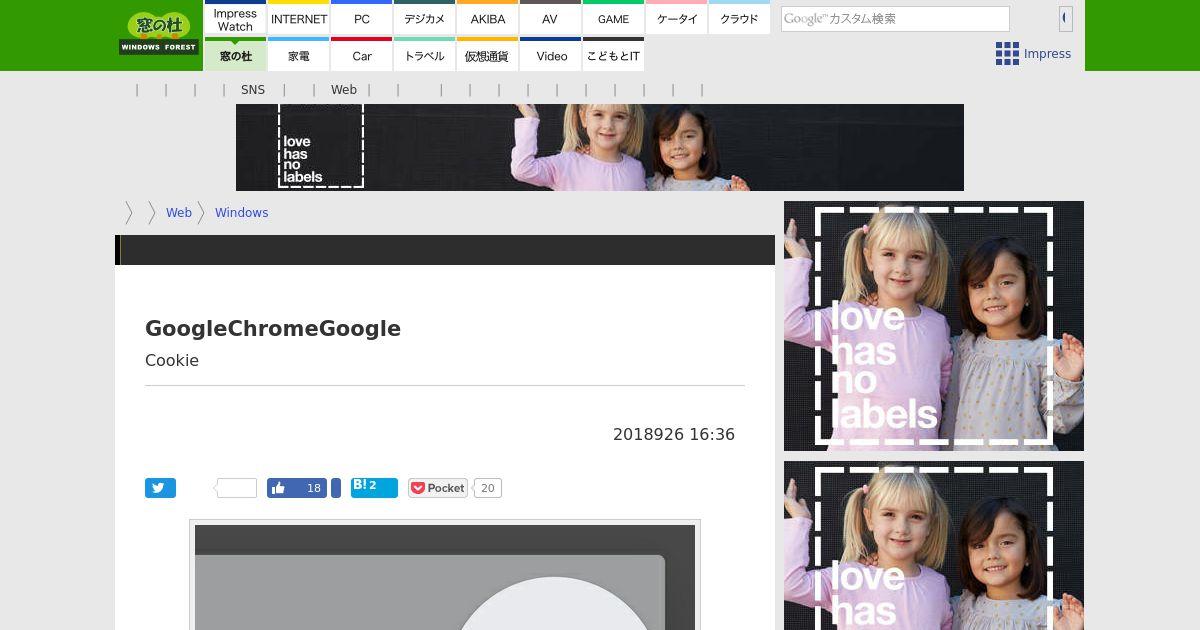Click the Windows breadcrumb link
The height and width of the screenshot is (630, 1200).
[x=241, y=213]
